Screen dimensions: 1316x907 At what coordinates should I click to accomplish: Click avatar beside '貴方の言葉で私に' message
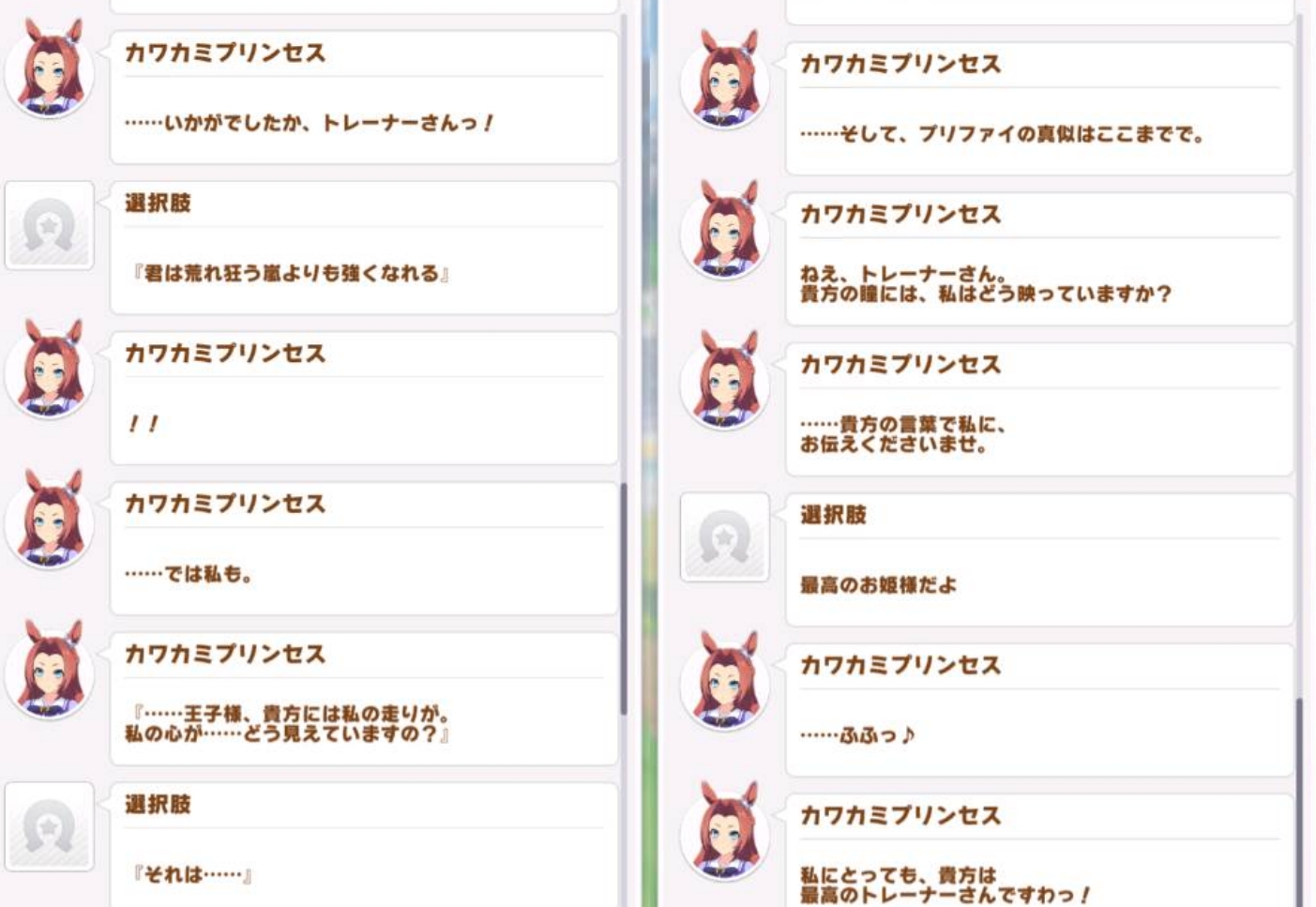coord(724,384)
